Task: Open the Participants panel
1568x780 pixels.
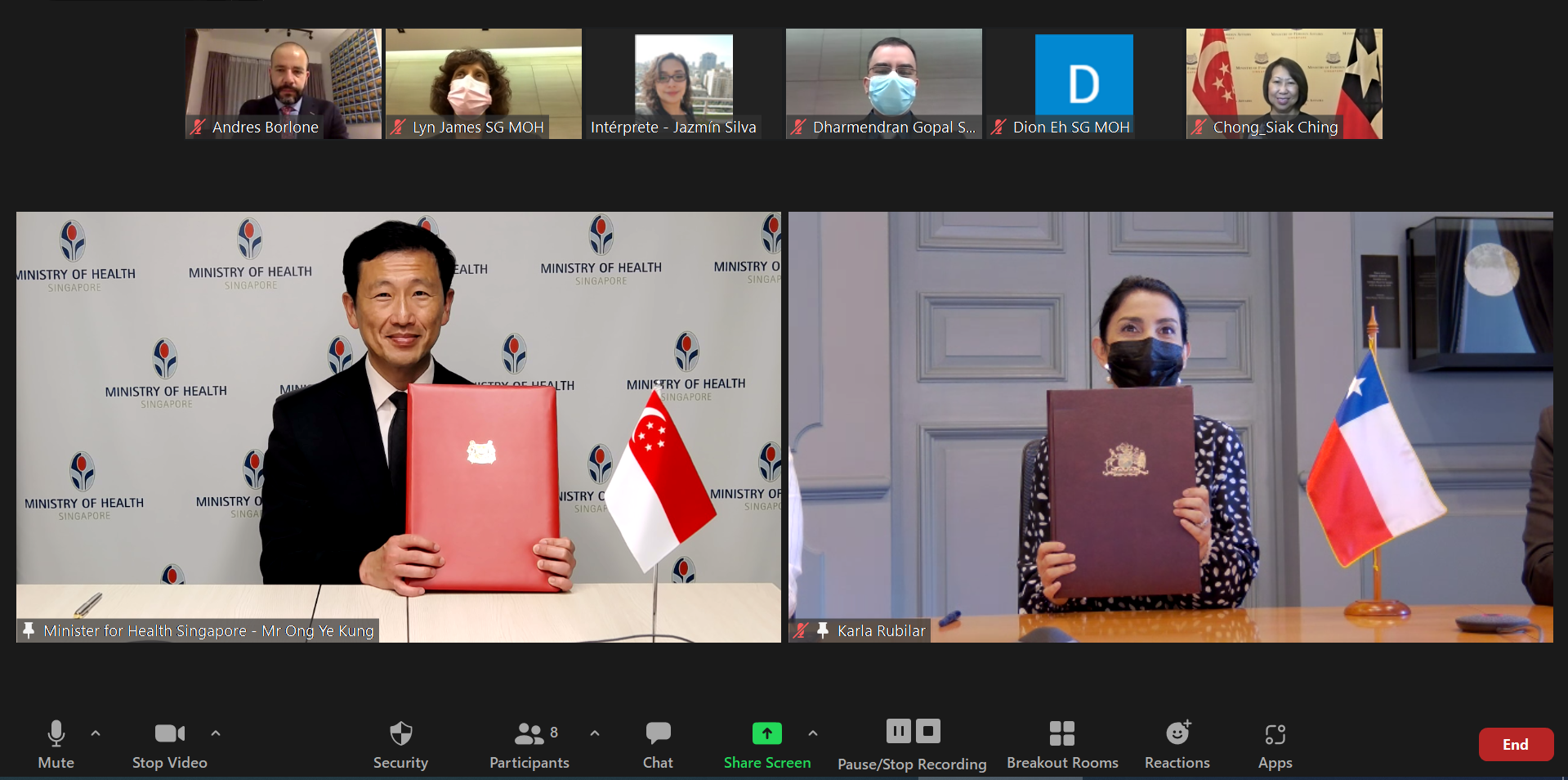Action: pyautogui.click(x=529, y=743)
